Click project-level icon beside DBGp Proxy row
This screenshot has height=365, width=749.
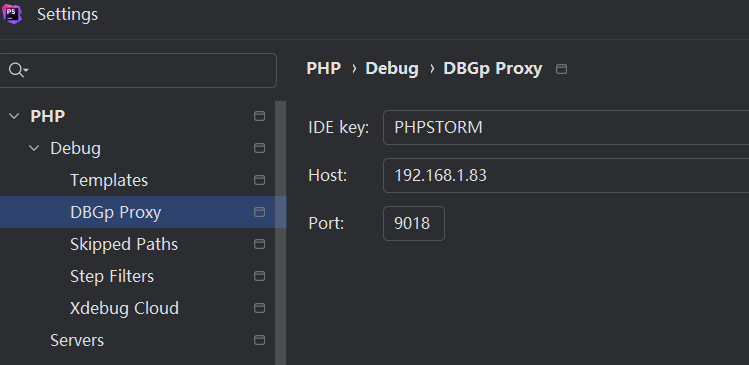pos(259,212)
